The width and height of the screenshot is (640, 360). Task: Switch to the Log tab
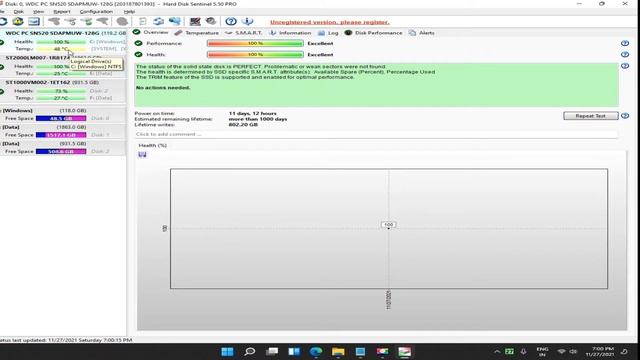[x=328, y=33]
